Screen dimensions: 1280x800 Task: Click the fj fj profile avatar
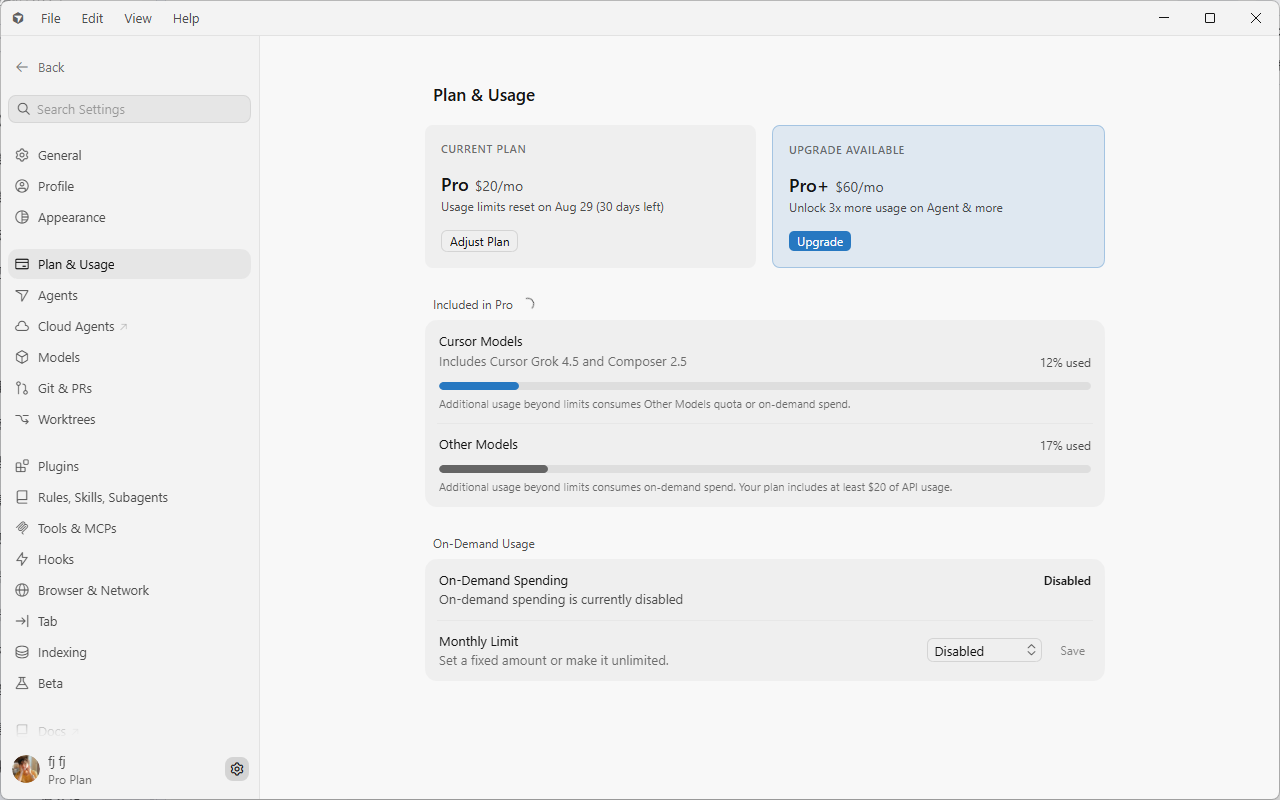pos(26,769)
